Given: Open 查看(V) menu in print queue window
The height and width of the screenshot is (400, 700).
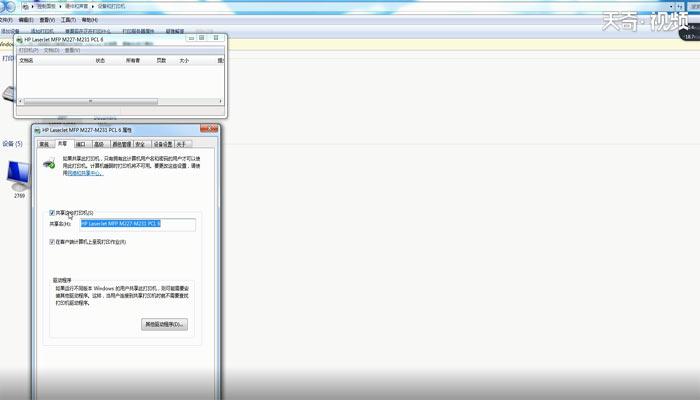Looking at the screenshot, I should (72, 50).
